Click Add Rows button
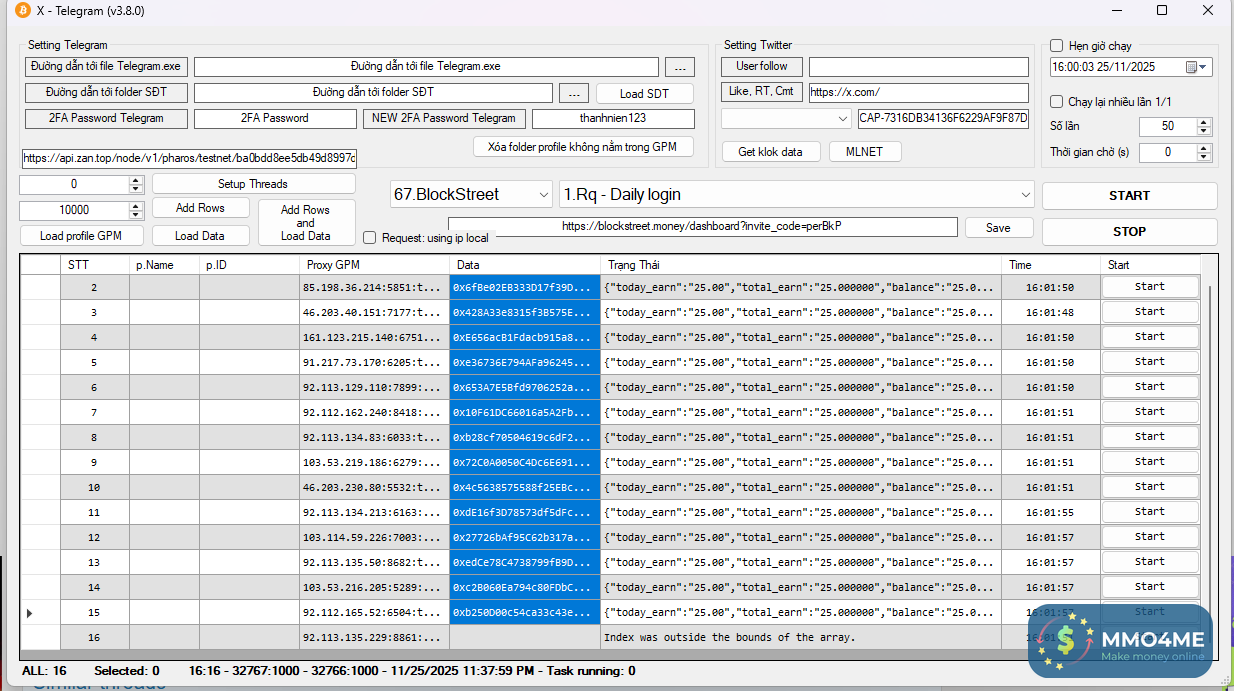 pyautogui.click(x=200, y=208)
